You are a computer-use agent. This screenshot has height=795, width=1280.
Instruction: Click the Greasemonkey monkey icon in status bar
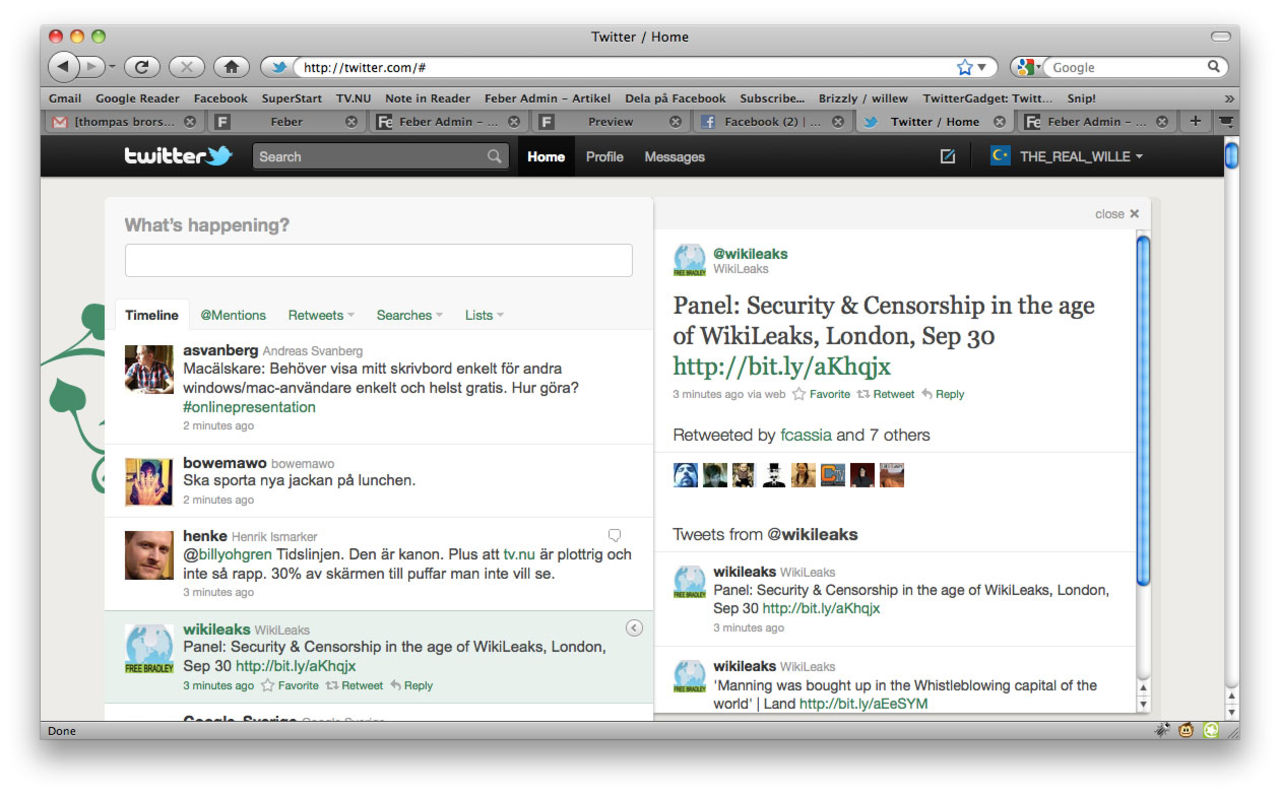click(x=1187, y=731)
